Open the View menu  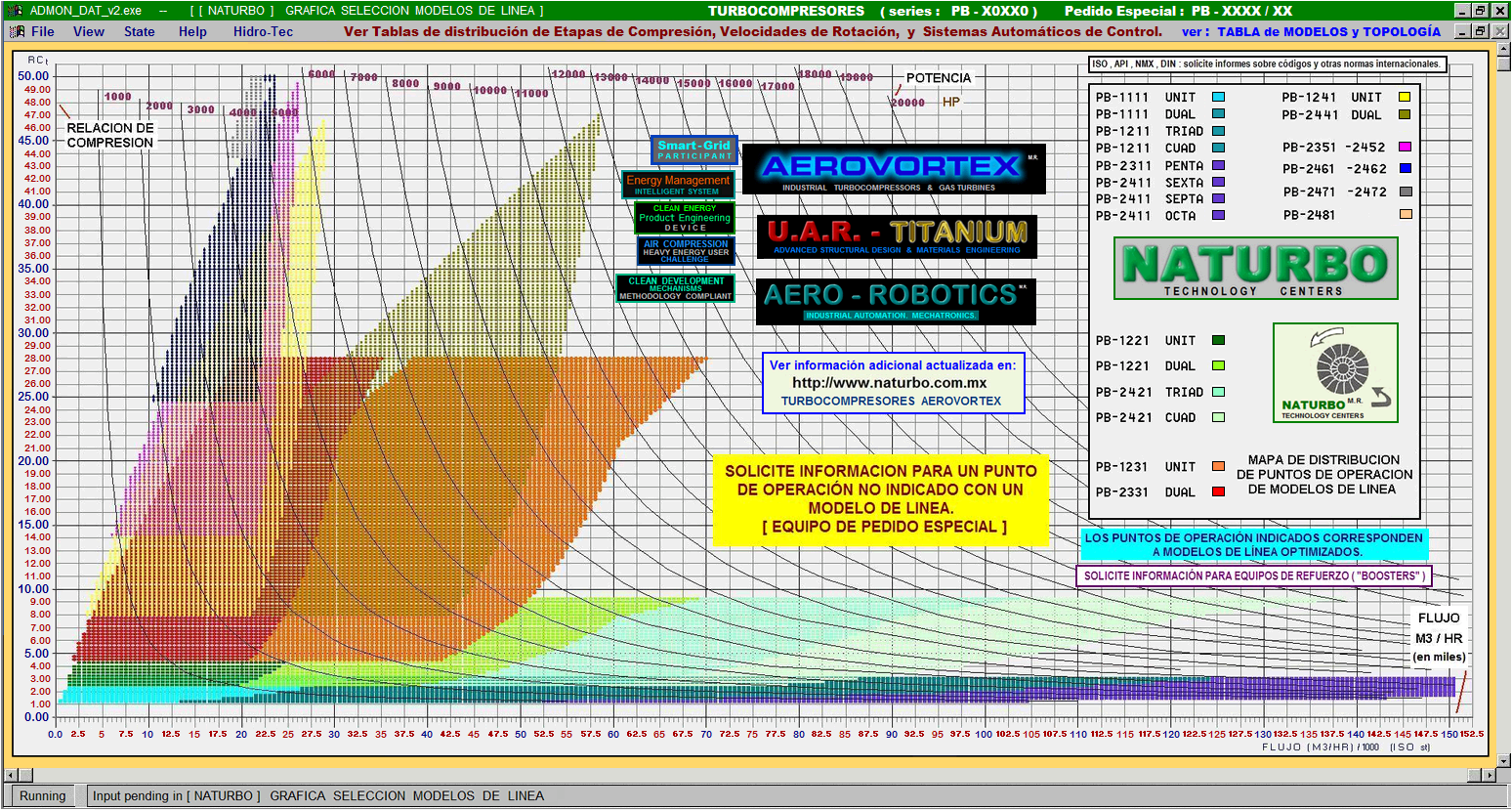click(x=89, y=31)
